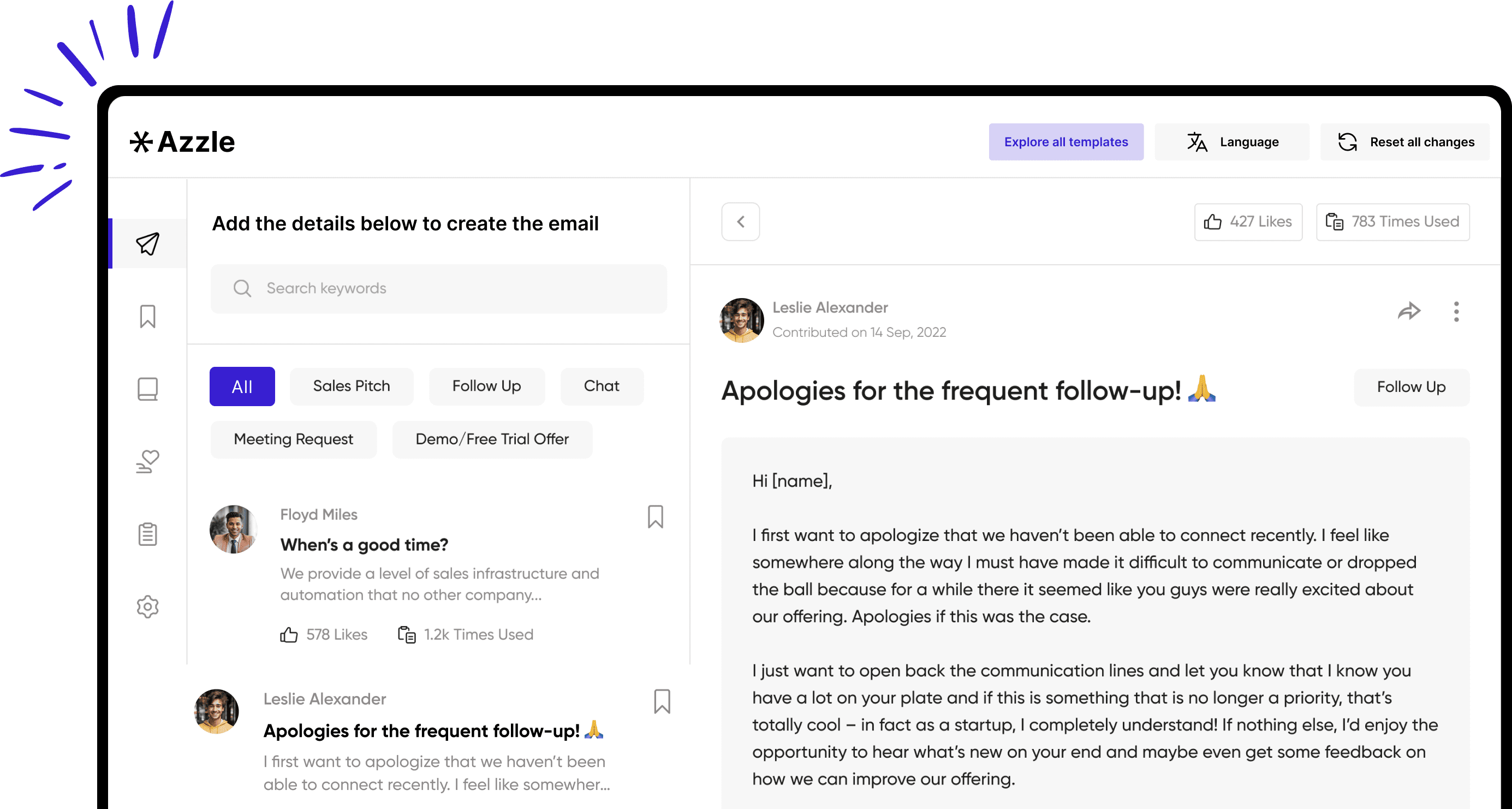Select the Meeting Request filter tab
The height and width of the screenshot is (809, 1512).
coord(294,439)
